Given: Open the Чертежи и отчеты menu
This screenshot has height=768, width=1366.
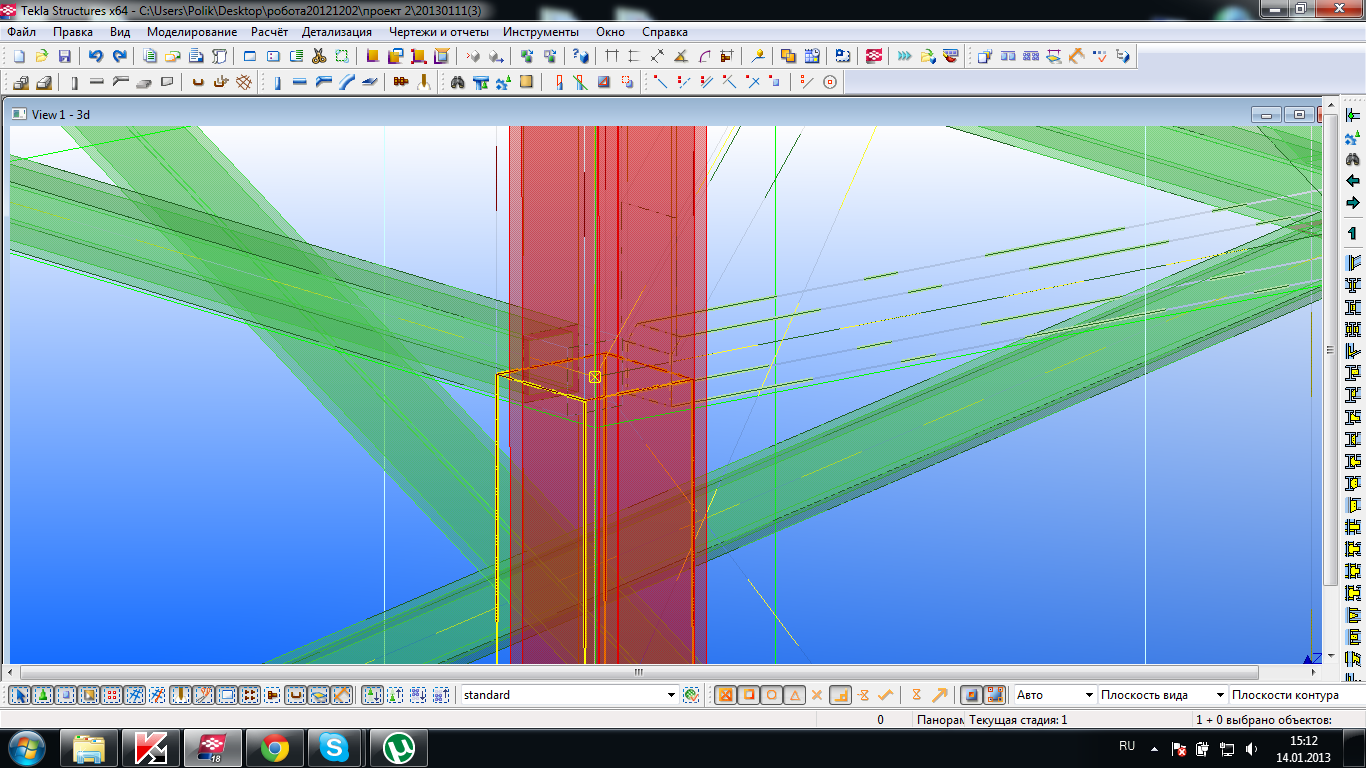Looking at the screenshot, I should 438,32.
